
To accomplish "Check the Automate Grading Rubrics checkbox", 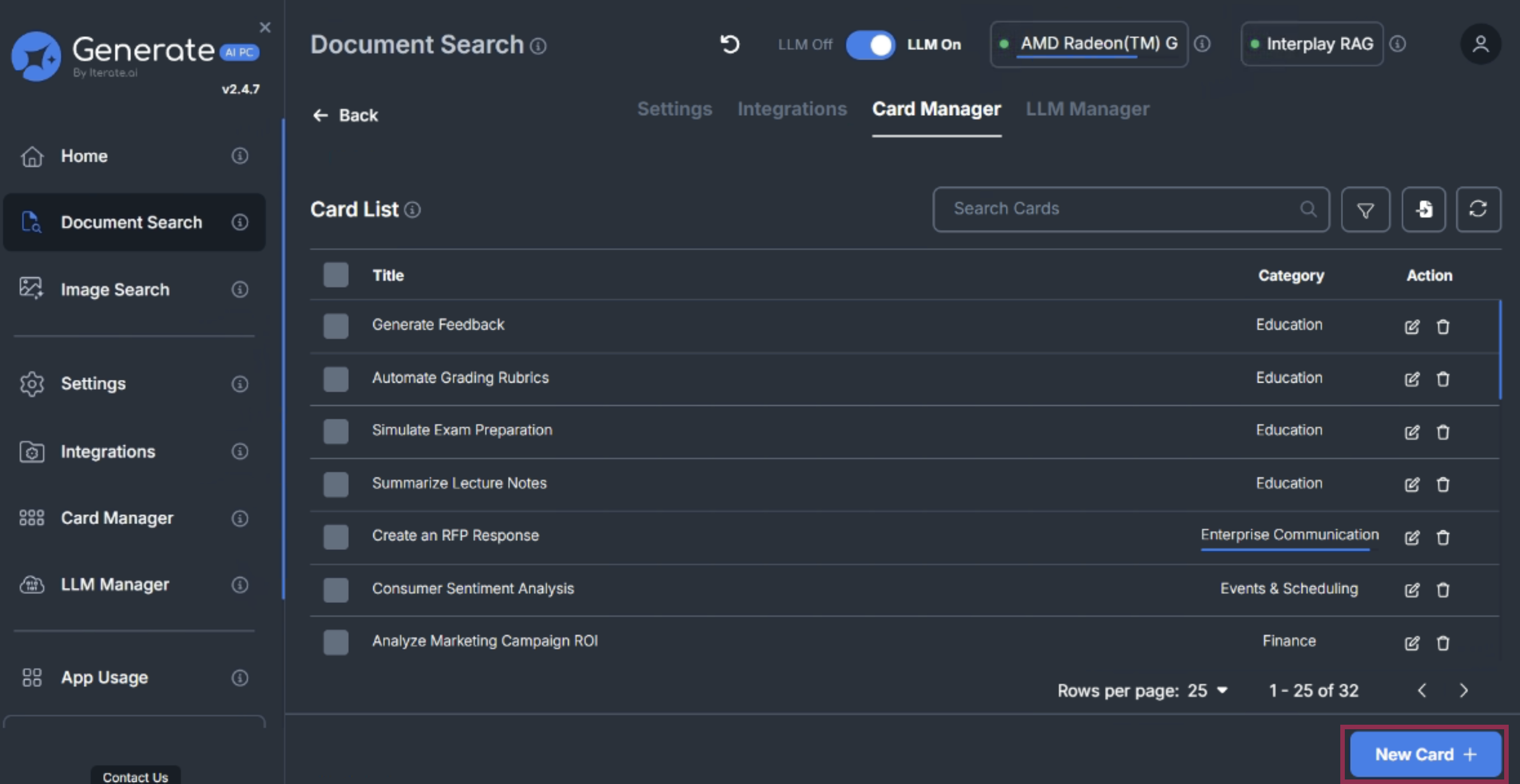I will point(336,379).
